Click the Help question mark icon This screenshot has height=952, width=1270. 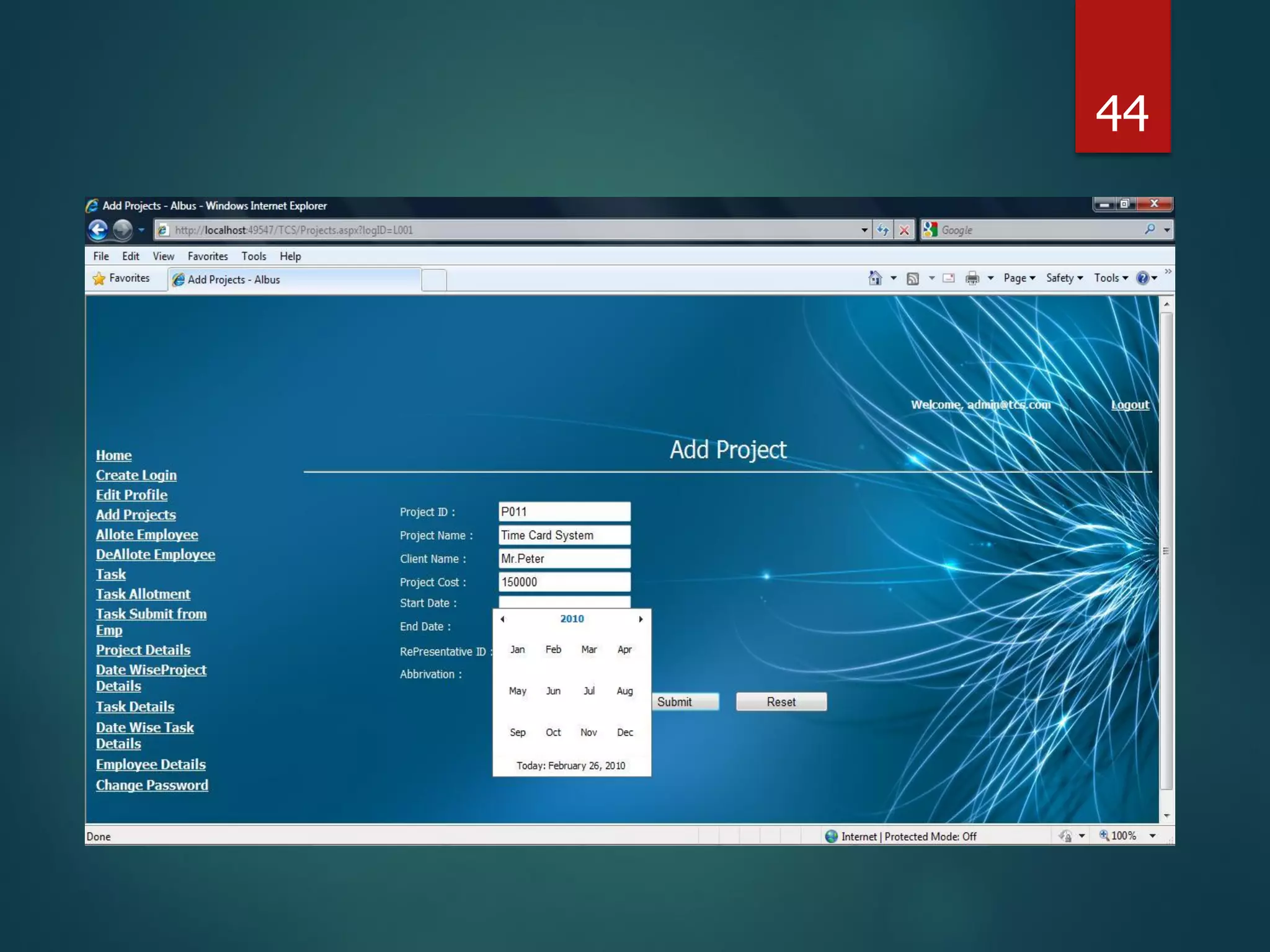(1142, 278)
